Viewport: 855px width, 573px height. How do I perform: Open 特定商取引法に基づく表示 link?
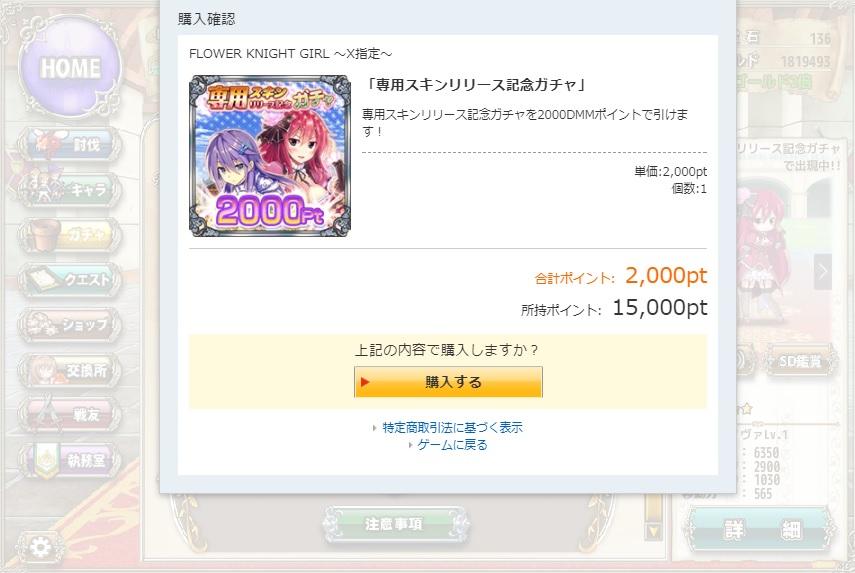(452, 427)
